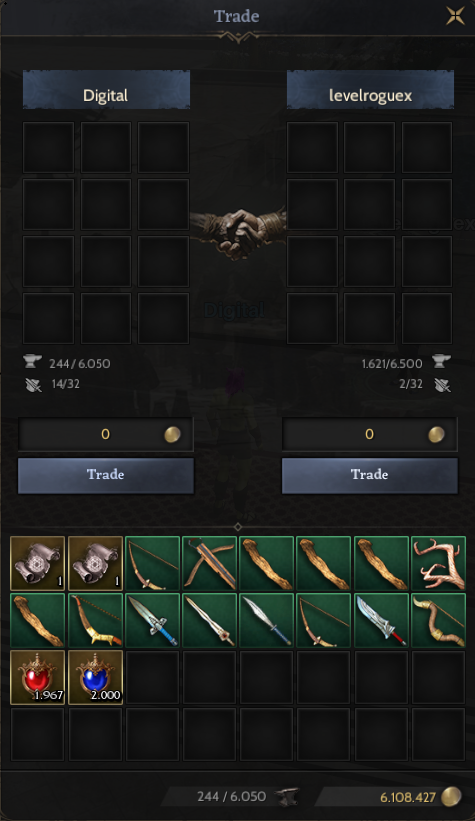Select the second scroll item

(x=95, y=563)
